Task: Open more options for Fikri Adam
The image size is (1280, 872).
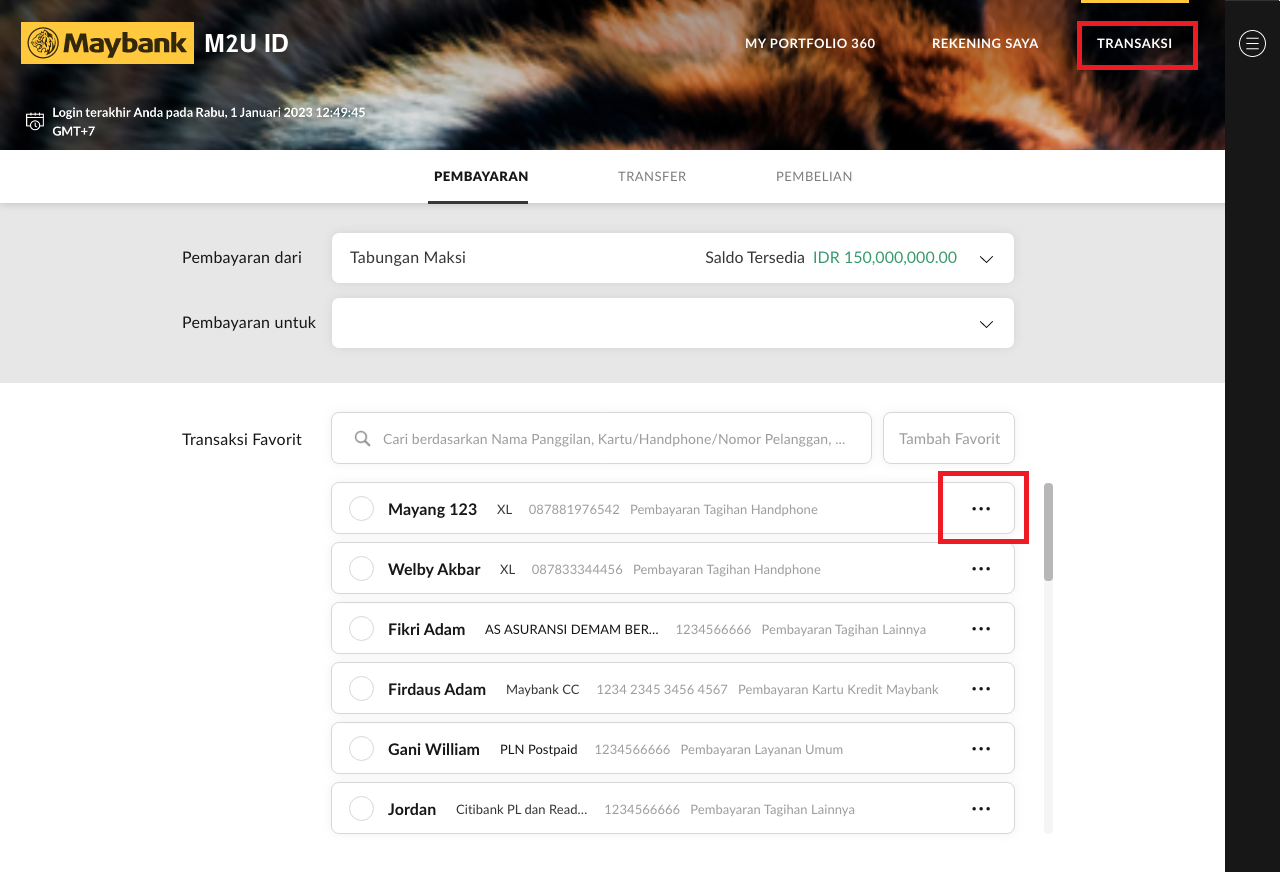Action: coord(981,629)
